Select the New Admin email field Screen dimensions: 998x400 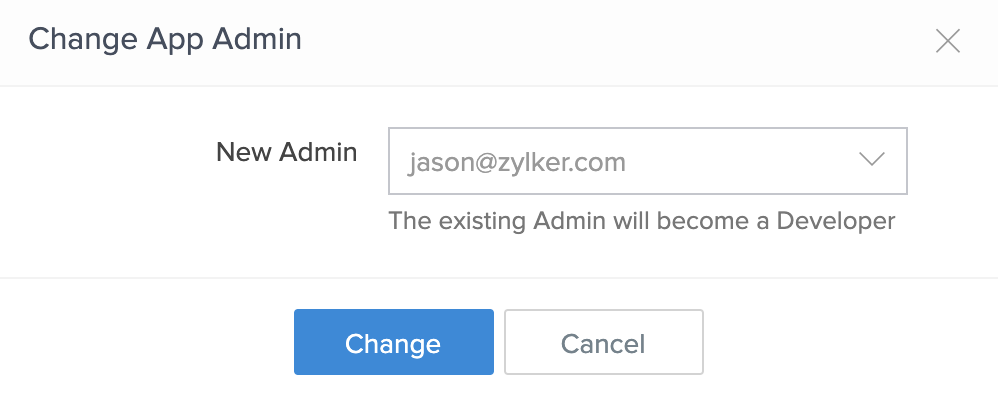(647, 160)
